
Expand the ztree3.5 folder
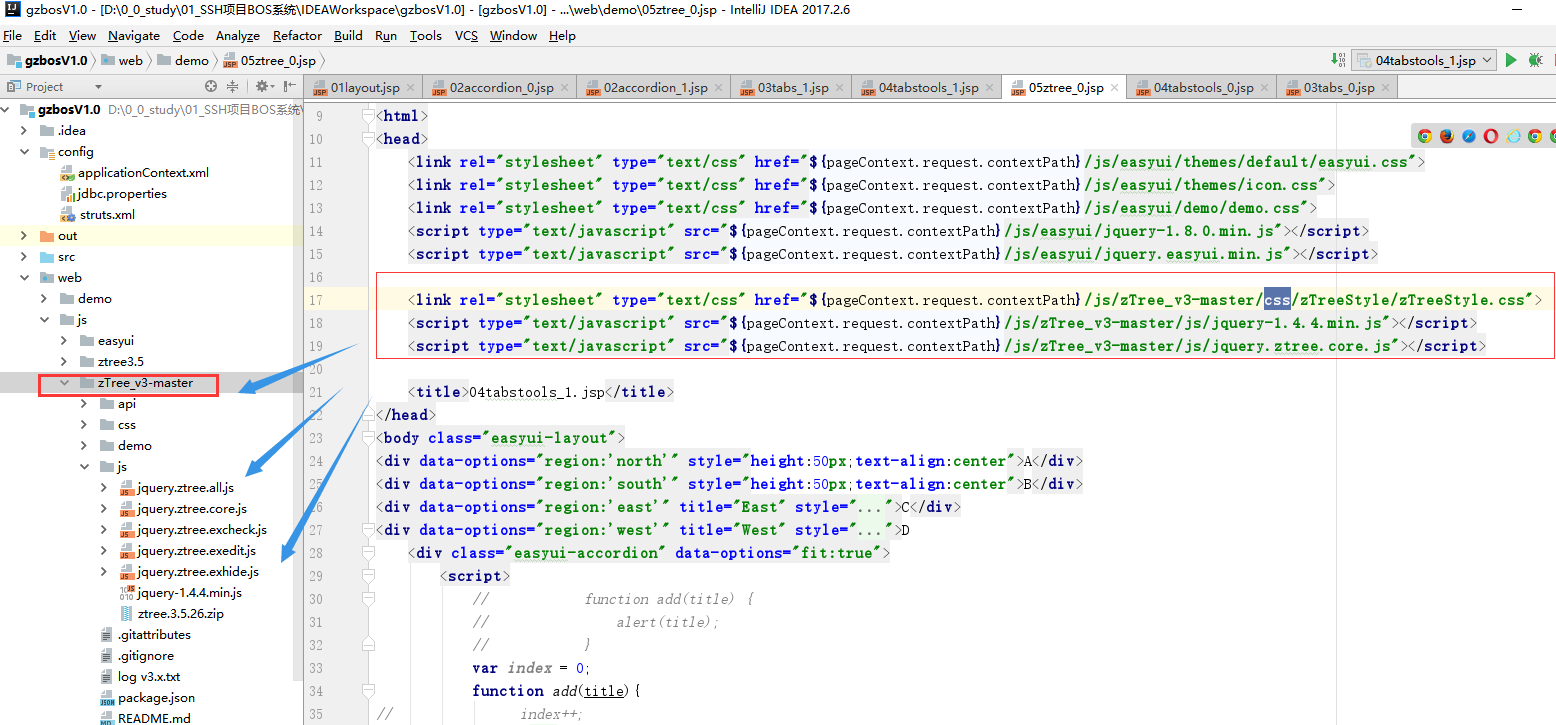click(x=64, y=362)
